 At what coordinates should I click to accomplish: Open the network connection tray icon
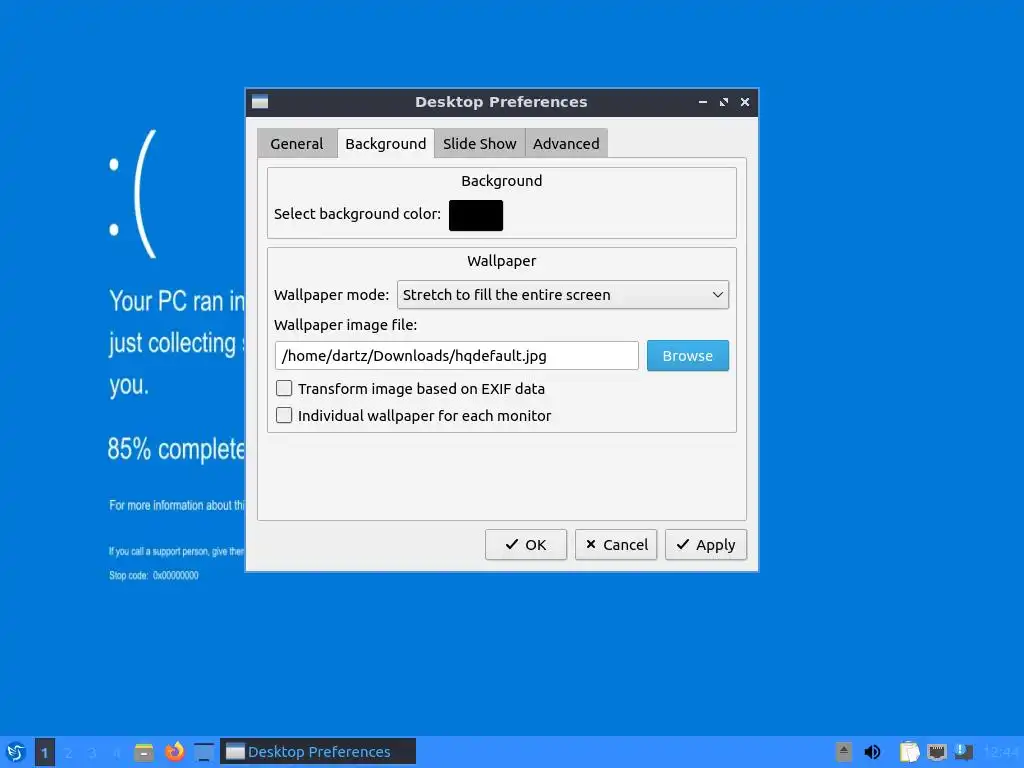(937, 752)
